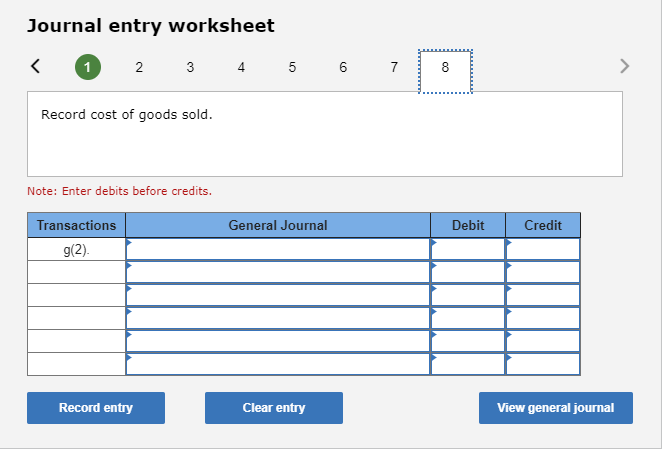Open journal entry tab 6
The height and width of the screenshot is (450, 663).
click(343, 67)
